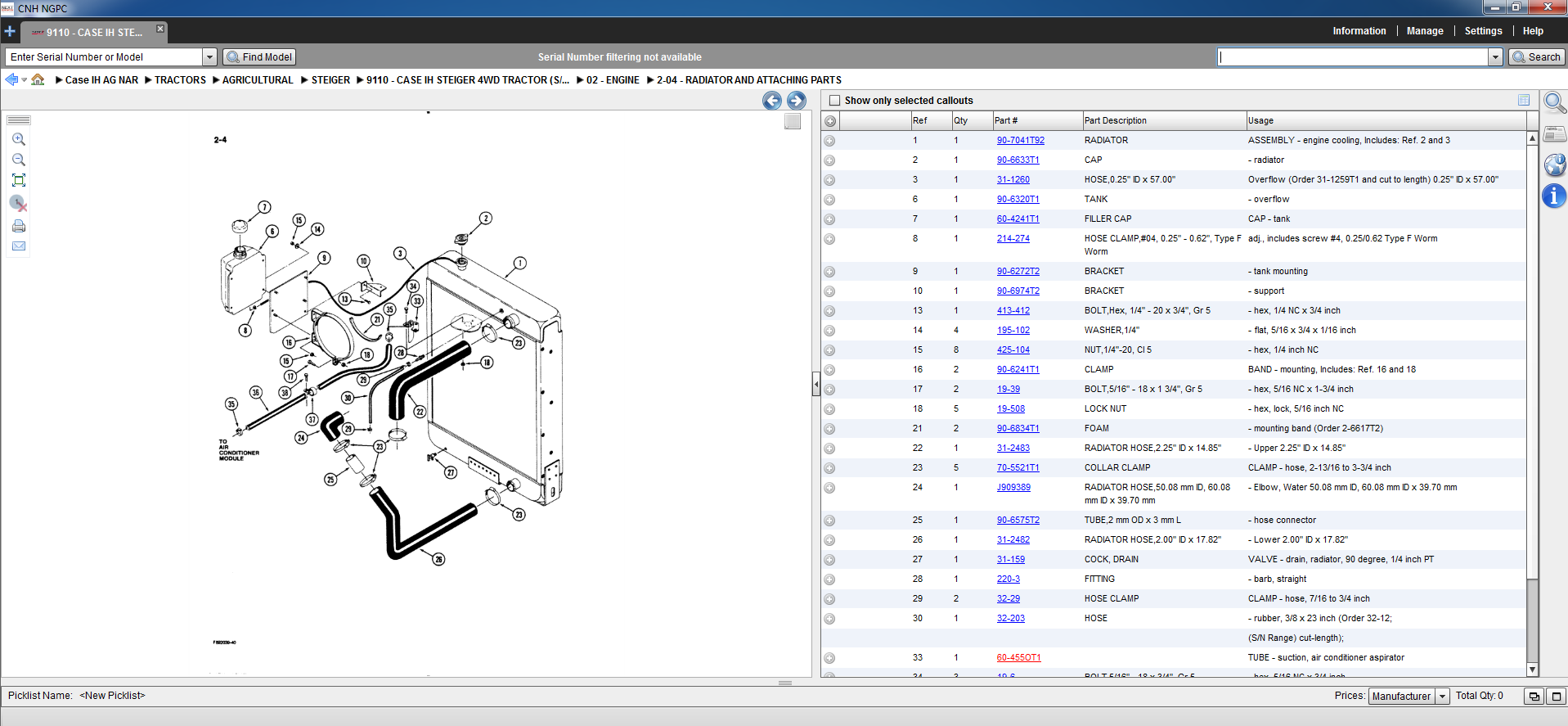The height and width of the screenshot is (726, 1568).
Task: Open a new tab with the plus icon
Action: [10, 32]
